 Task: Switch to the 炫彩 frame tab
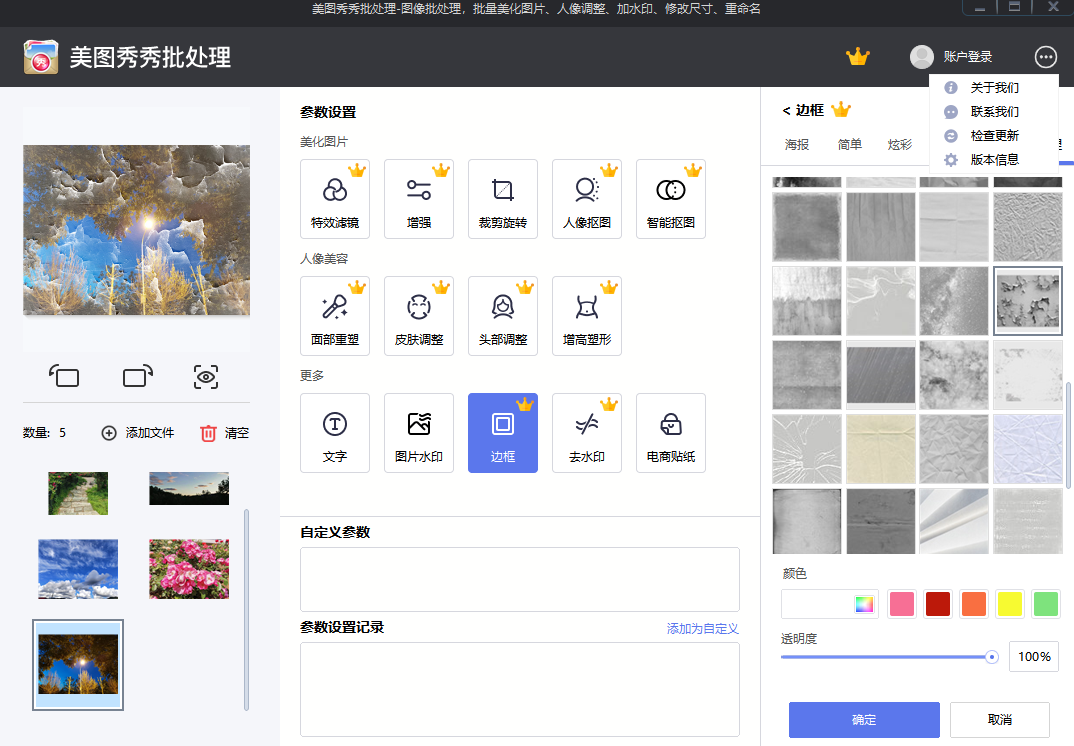901,145
